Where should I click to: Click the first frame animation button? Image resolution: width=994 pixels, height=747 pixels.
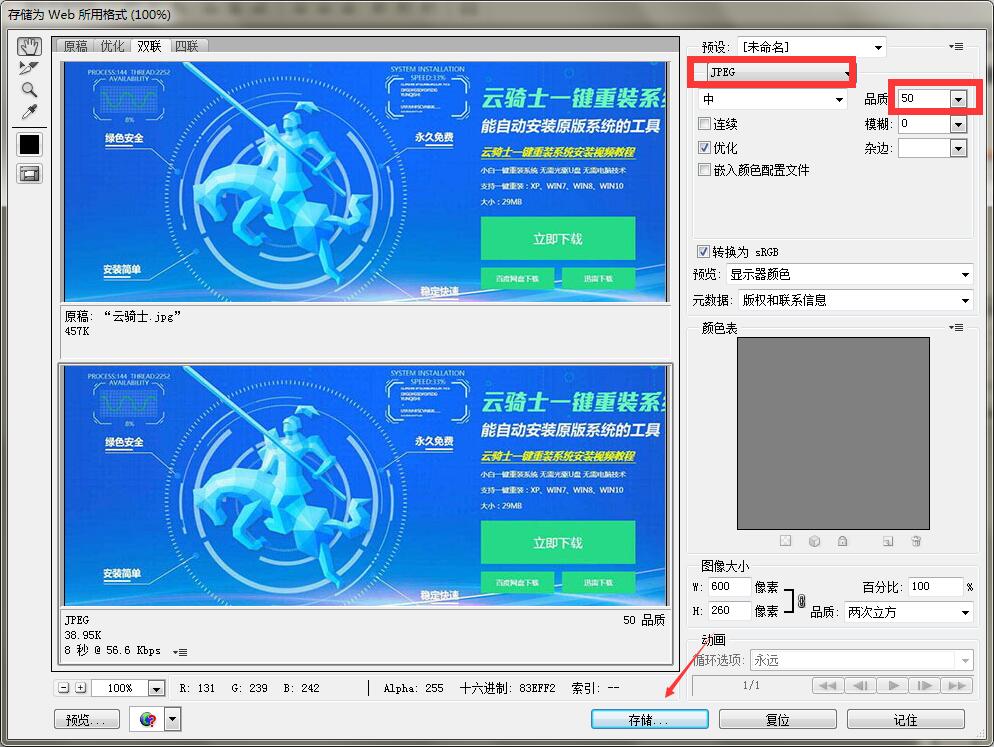[x=827, y=685]
